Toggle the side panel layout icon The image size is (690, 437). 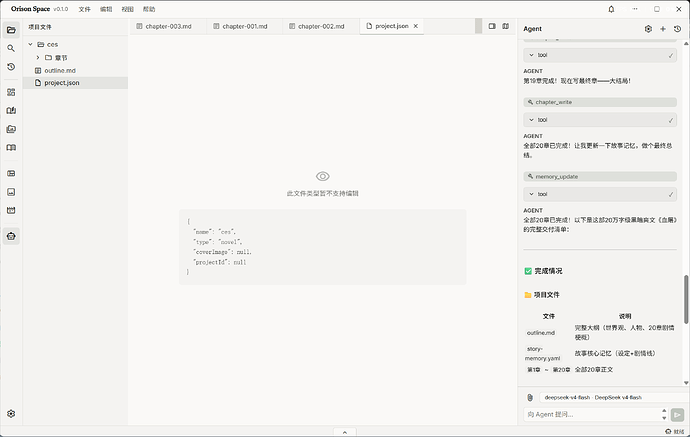point(492,26)
